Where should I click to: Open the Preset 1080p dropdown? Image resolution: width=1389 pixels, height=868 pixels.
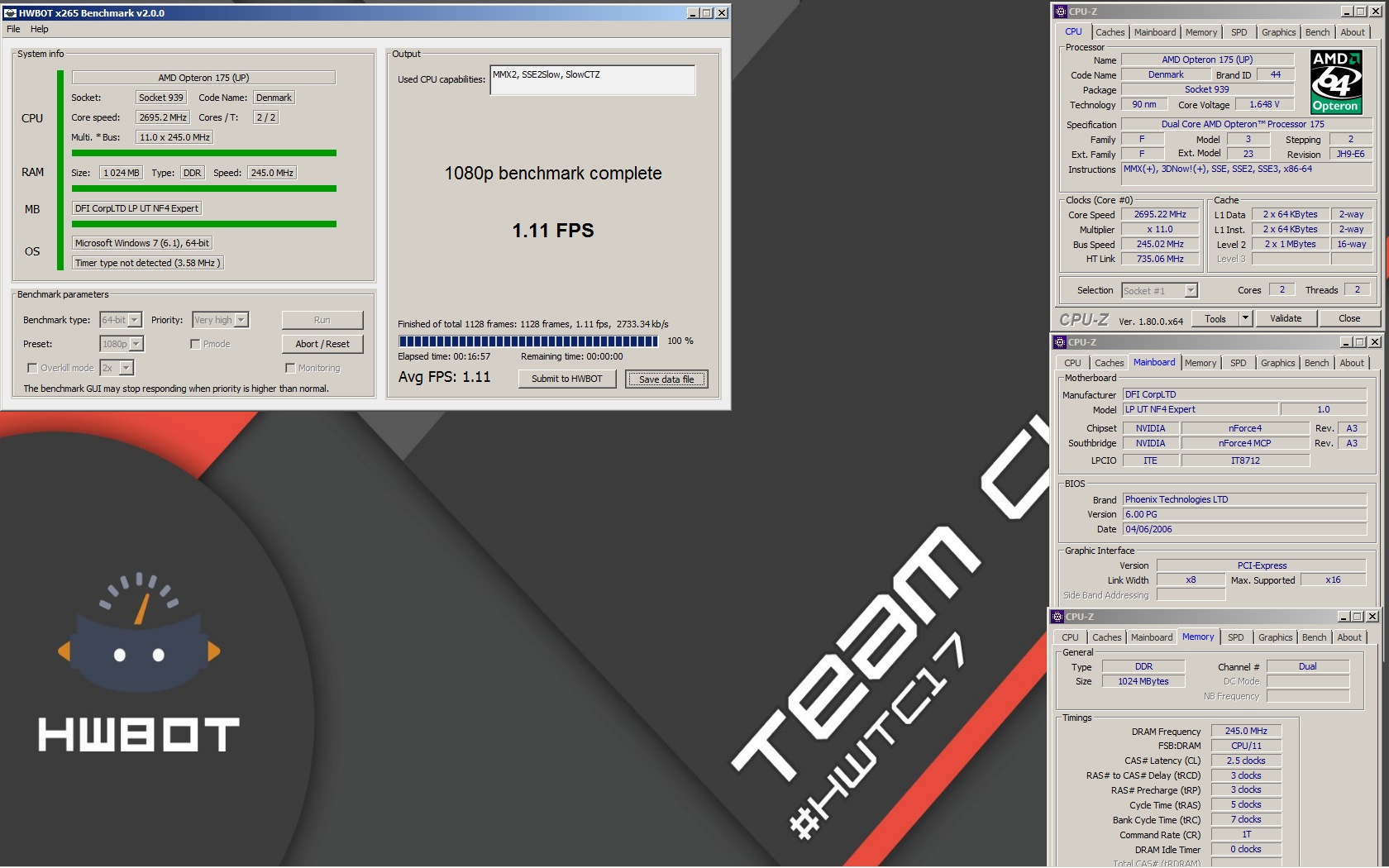pos(136,344)
